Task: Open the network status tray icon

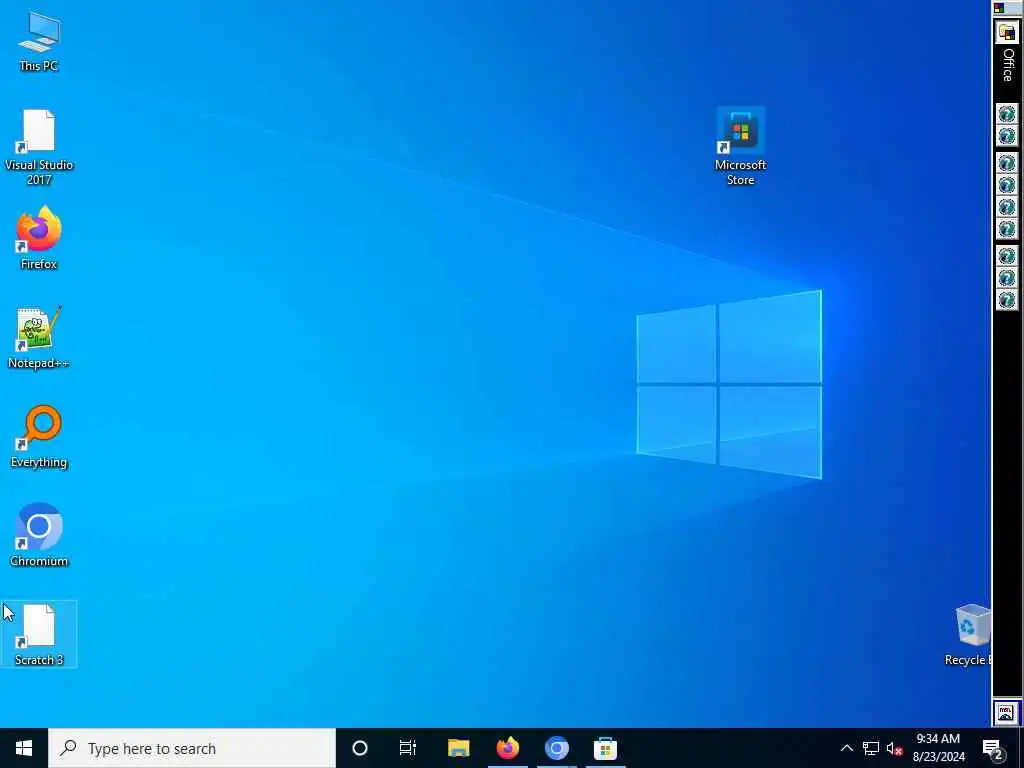Action: [x=871, y=748]
